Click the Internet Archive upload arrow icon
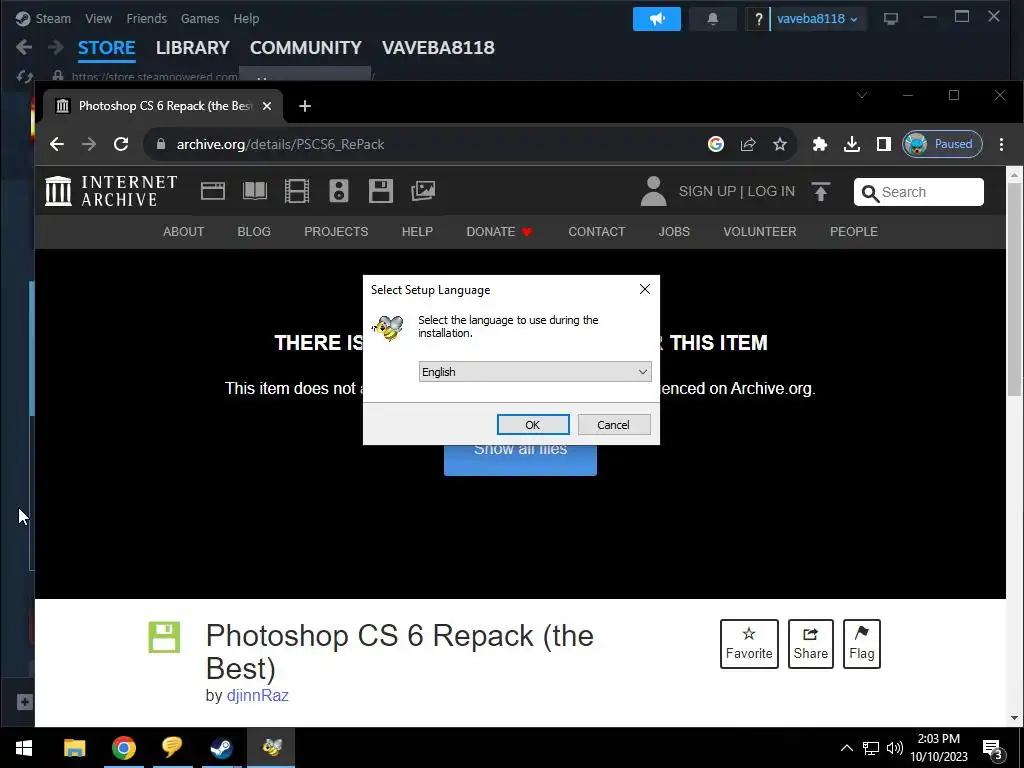1024x768 pixels. point(821,191)
